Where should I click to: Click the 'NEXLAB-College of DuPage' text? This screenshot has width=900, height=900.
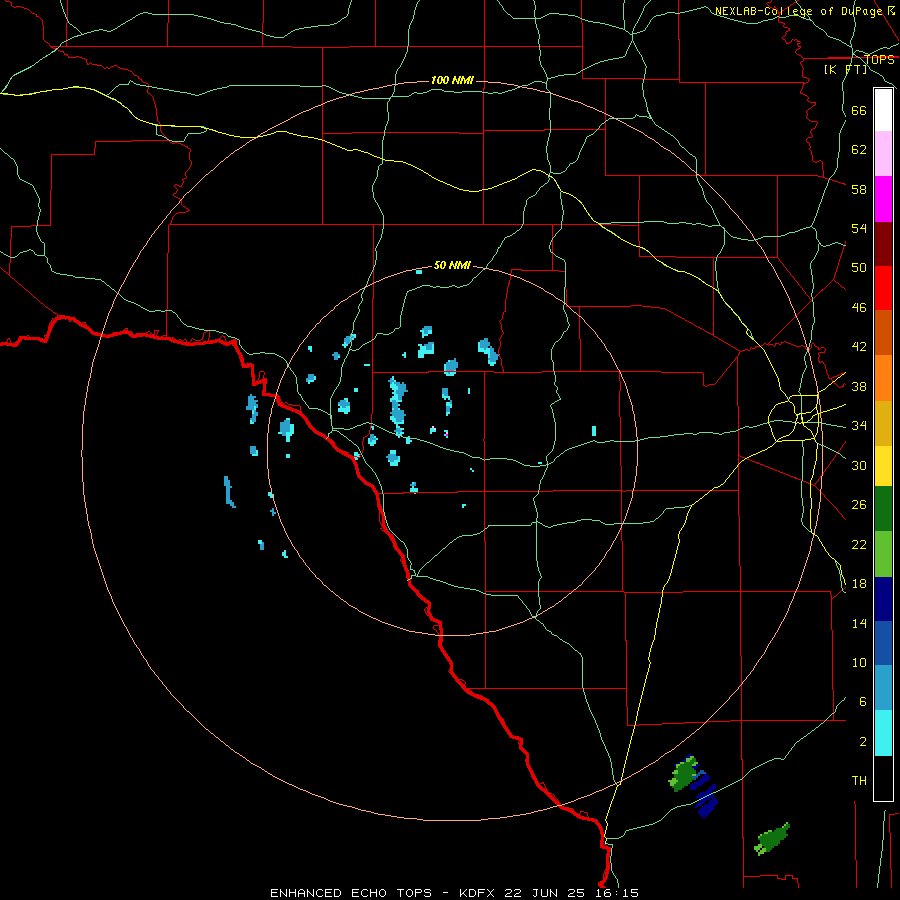800,11
